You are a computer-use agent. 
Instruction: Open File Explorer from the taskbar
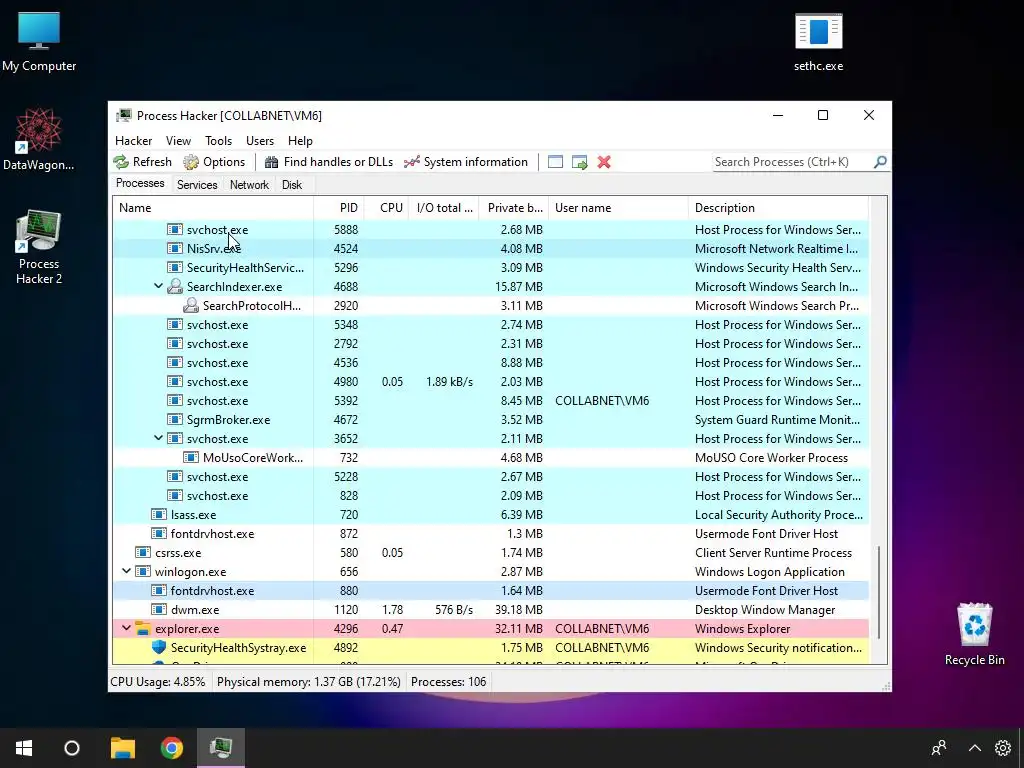coord(122,748)
